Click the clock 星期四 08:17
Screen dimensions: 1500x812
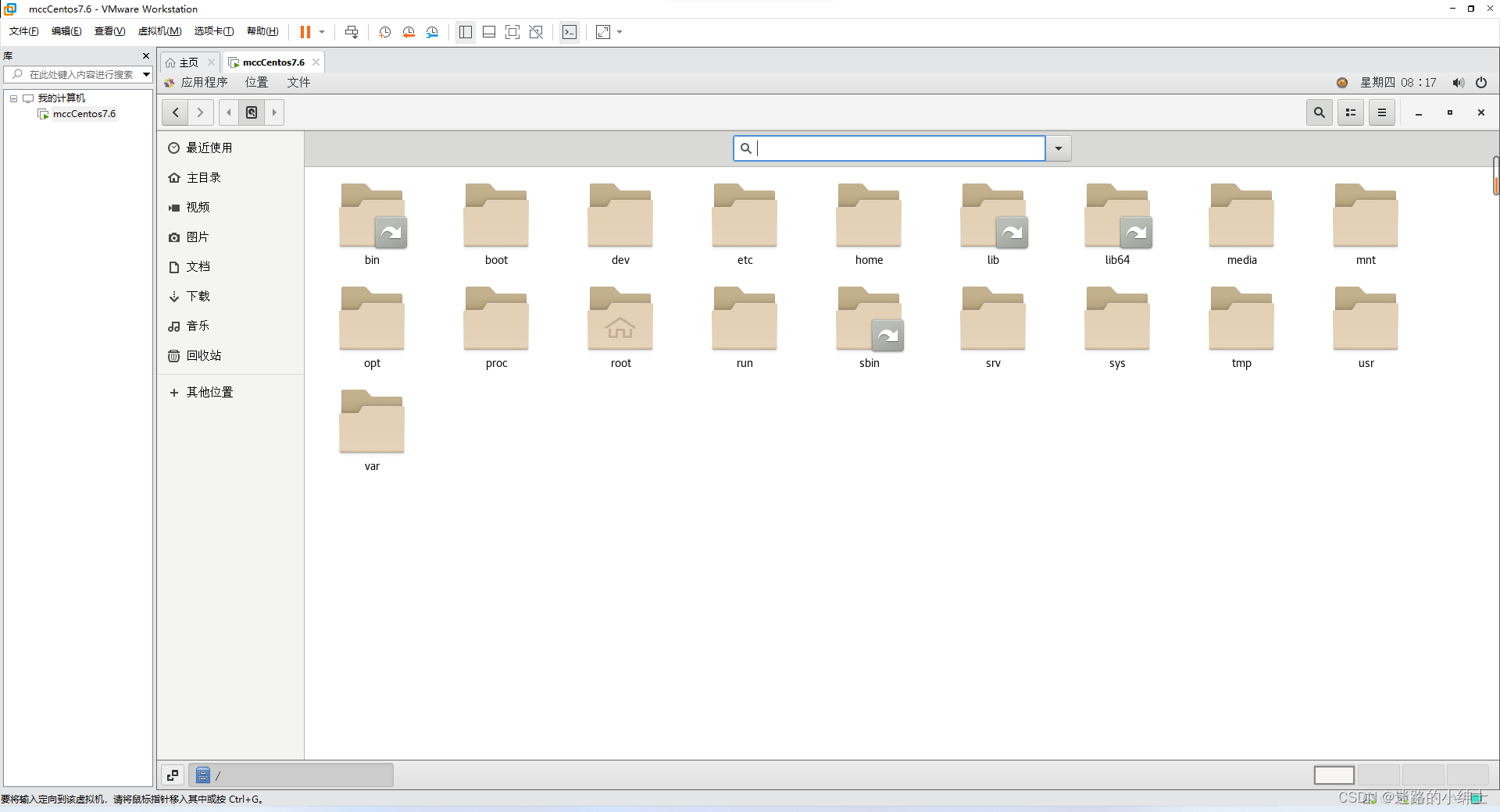(x=1398, y=83)
